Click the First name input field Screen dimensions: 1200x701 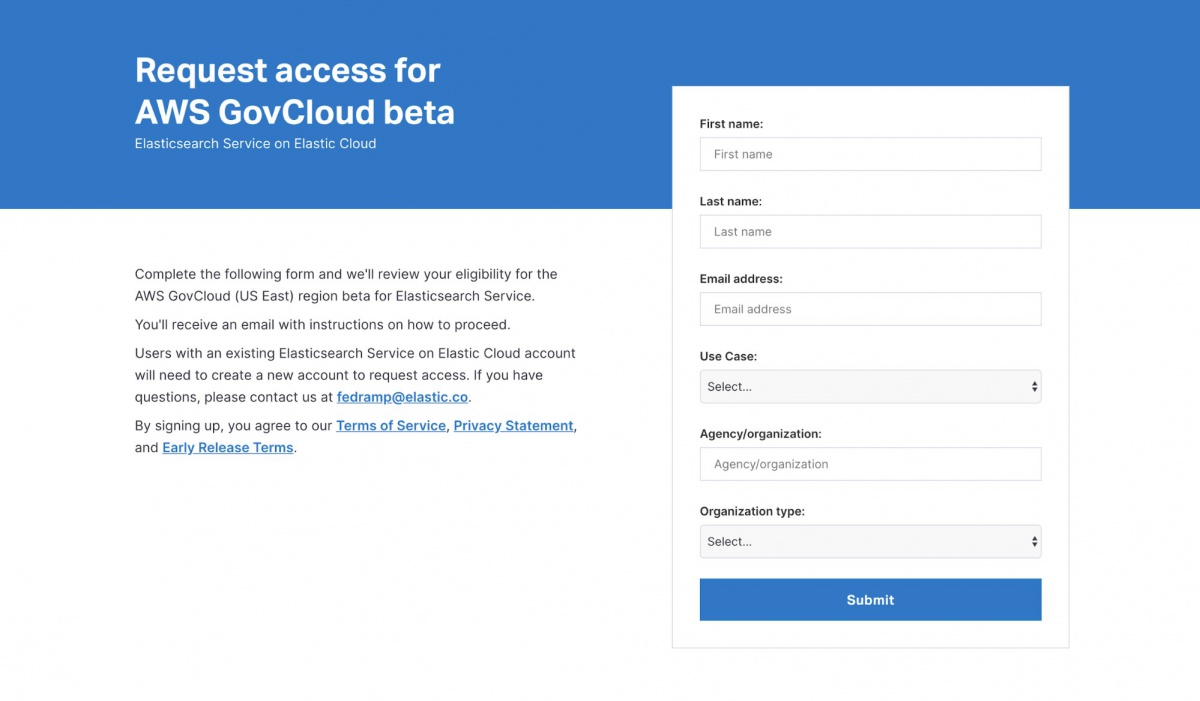870,154
